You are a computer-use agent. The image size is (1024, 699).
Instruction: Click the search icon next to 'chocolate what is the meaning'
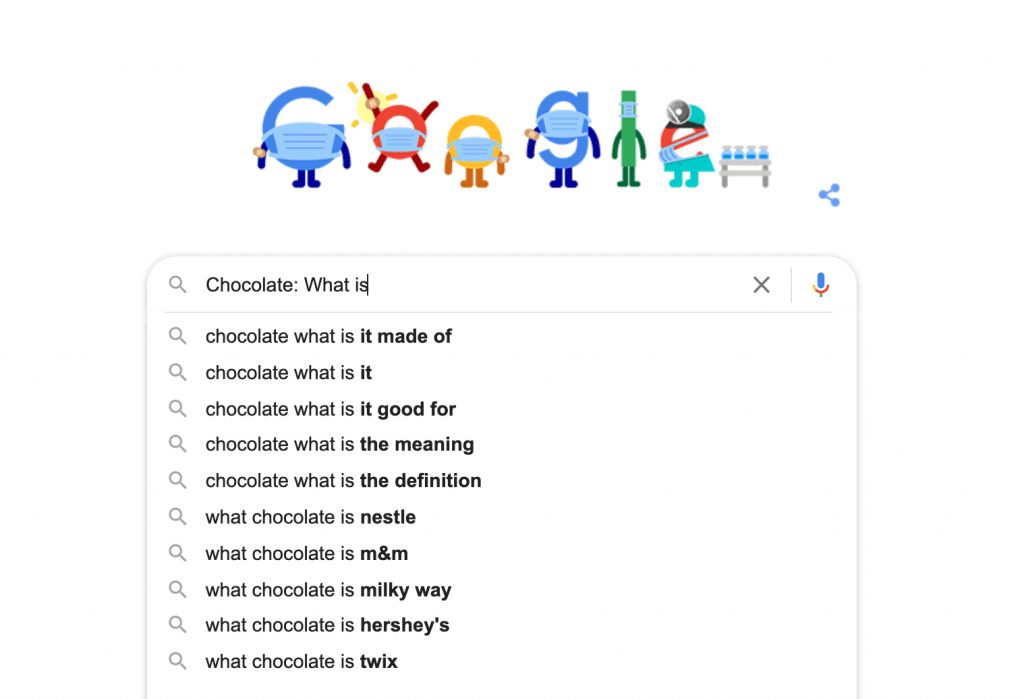click(178, 444)
